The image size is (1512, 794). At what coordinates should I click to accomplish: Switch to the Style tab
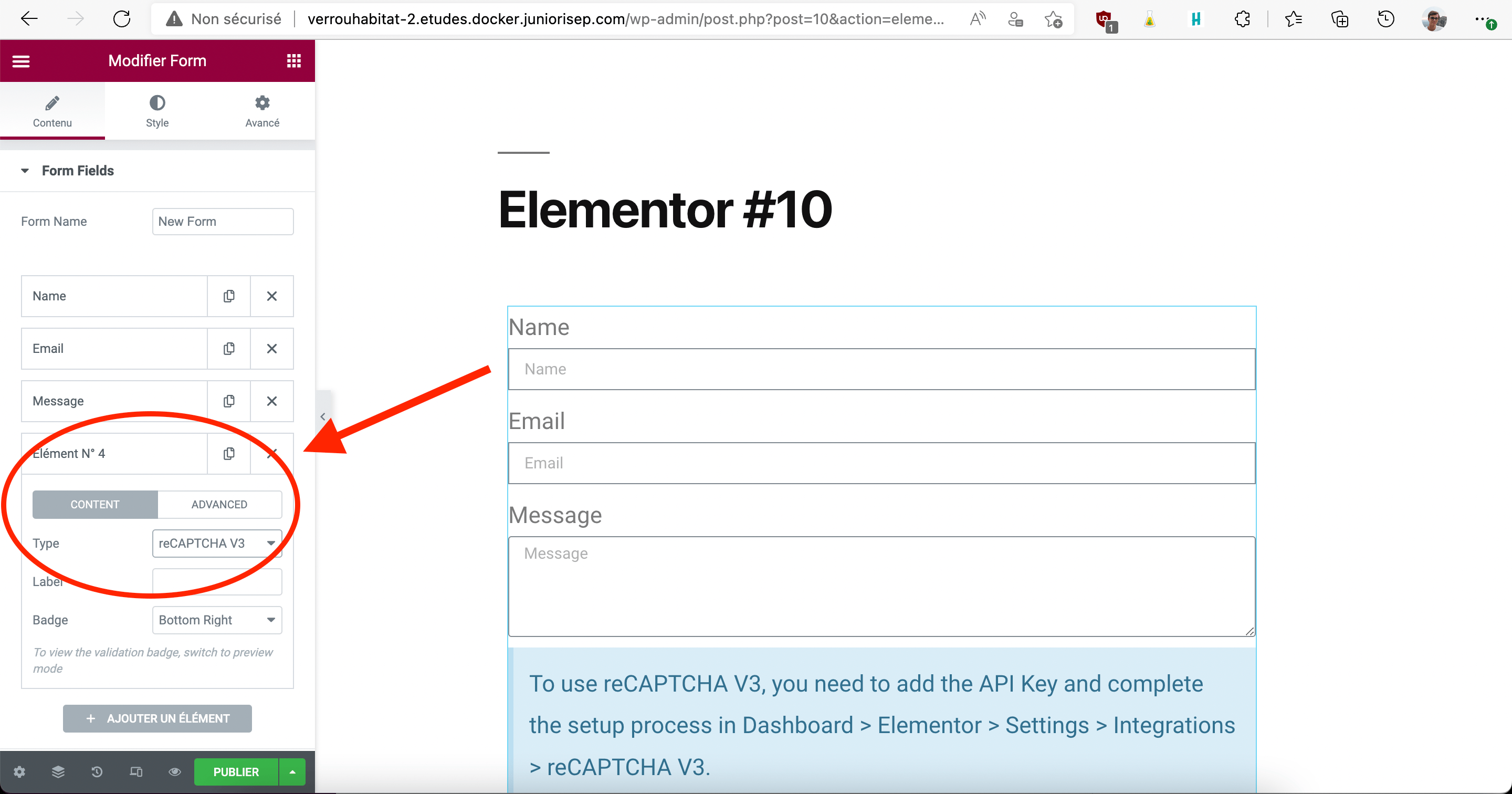click(x=157, y=111)
